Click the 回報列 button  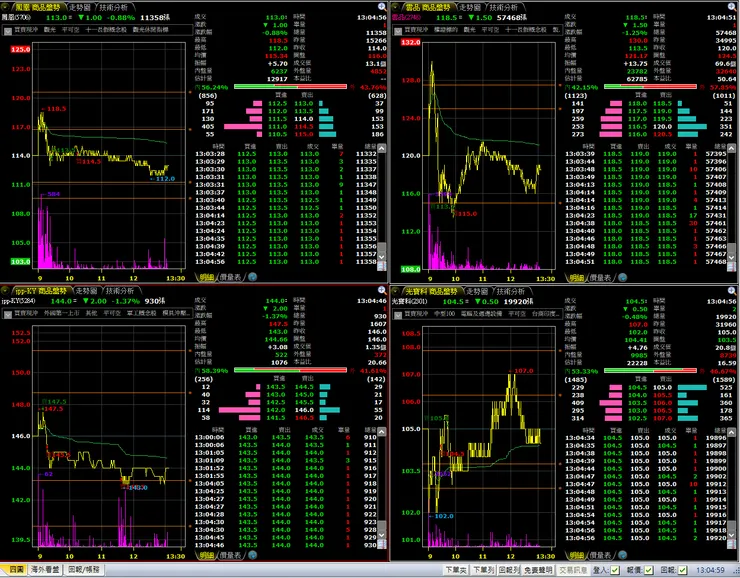click(x=509, y=570)
